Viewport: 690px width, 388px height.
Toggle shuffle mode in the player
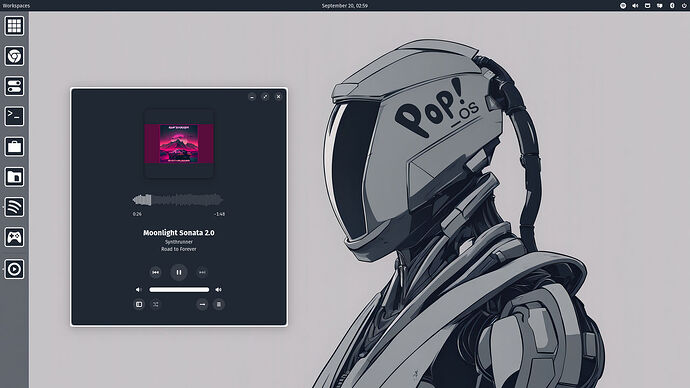pos(156,304)
